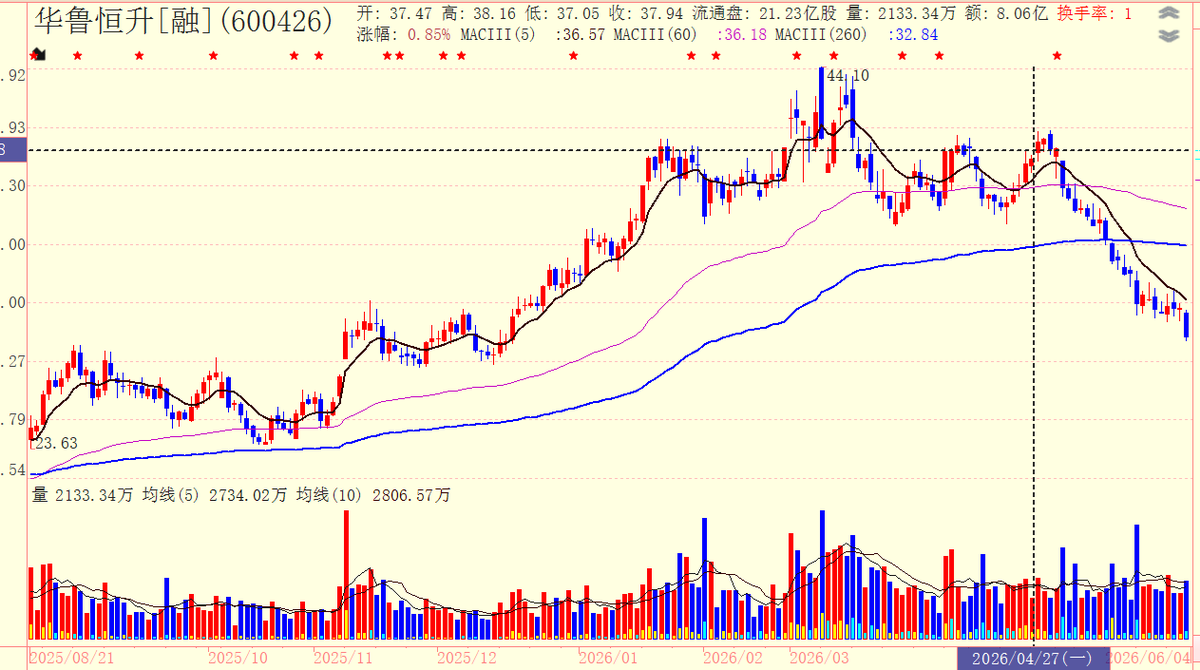Click the 23.63 low price label on chart

[56, 443]
